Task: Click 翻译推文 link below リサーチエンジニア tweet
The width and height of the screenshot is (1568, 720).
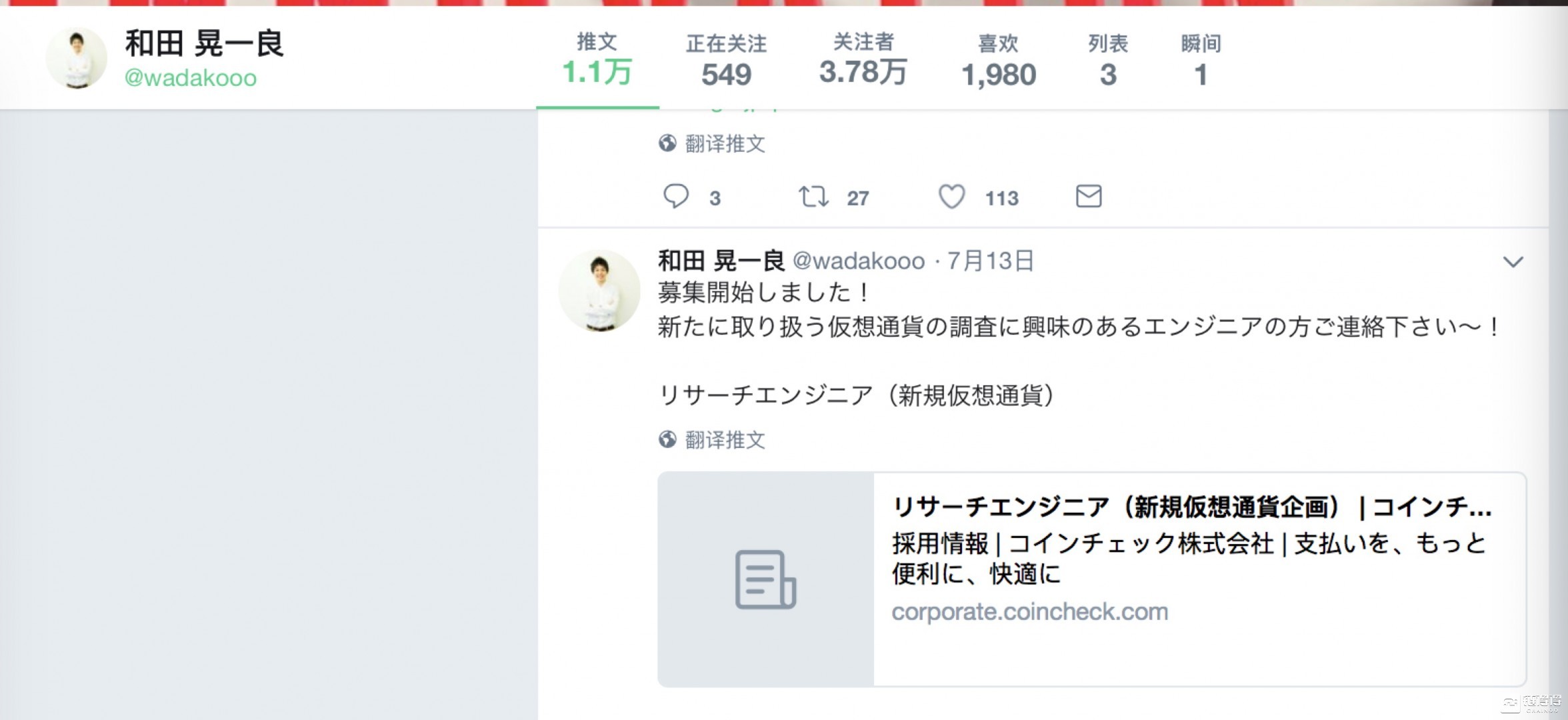Action: 725,439
